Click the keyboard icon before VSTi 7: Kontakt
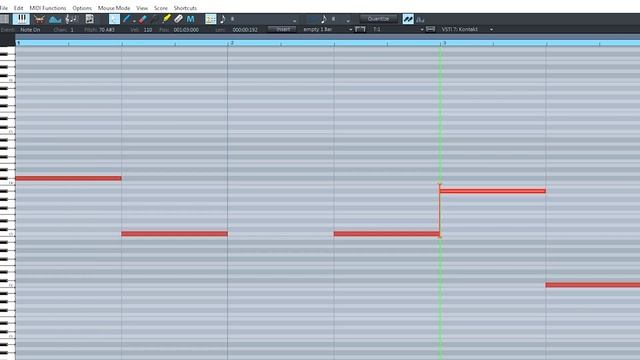Viewport: 640px width, 360px height. click(x=430, y=29)
